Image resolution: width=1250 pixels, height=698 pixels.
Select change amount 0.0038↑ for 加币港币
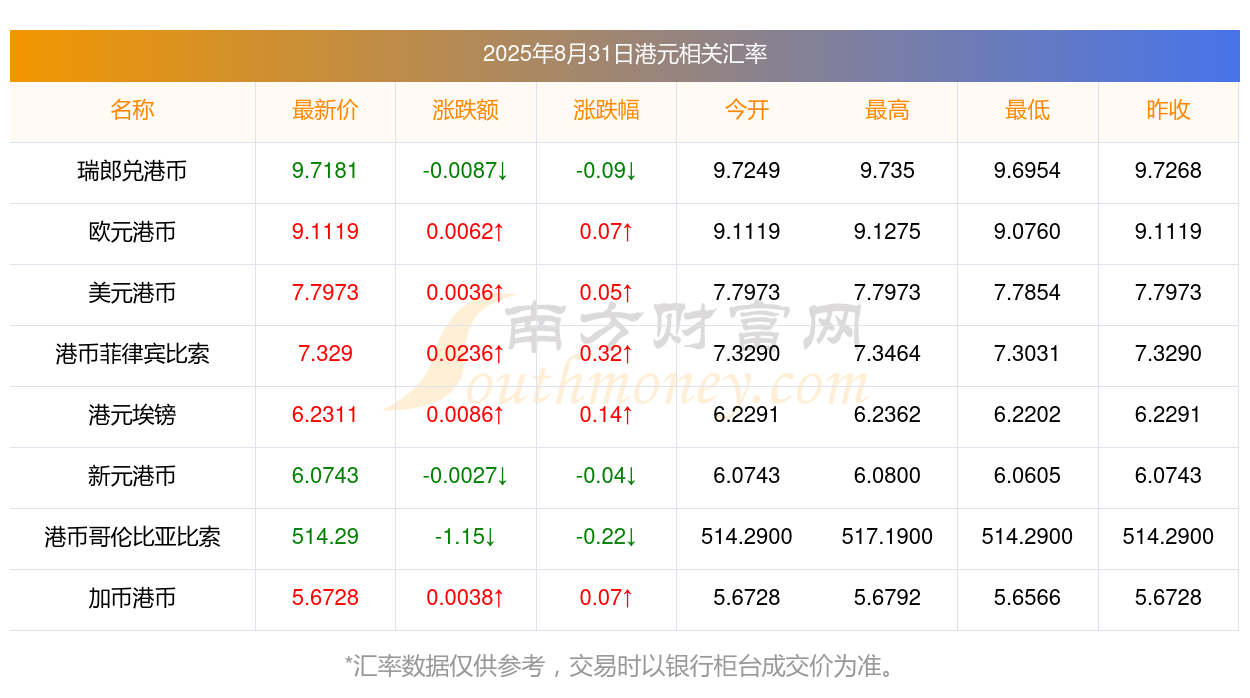coord(466,598)
